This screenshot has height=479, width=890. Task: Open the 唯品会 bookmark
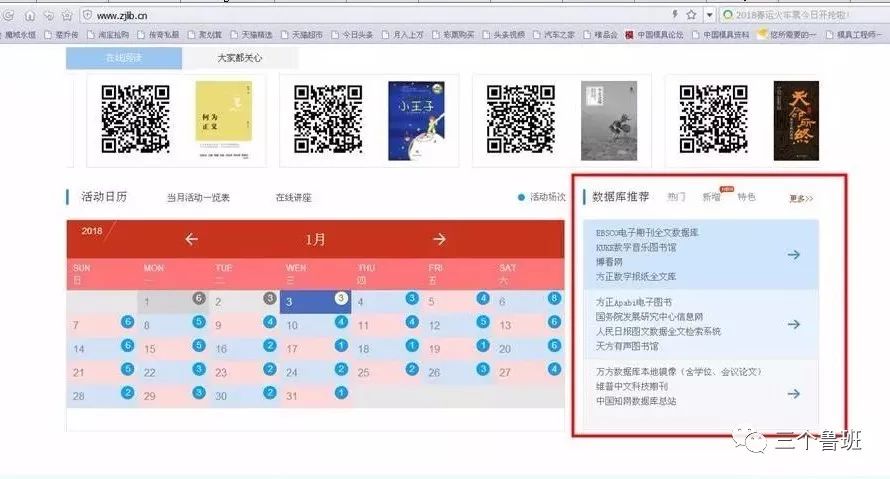coord(600,35)
